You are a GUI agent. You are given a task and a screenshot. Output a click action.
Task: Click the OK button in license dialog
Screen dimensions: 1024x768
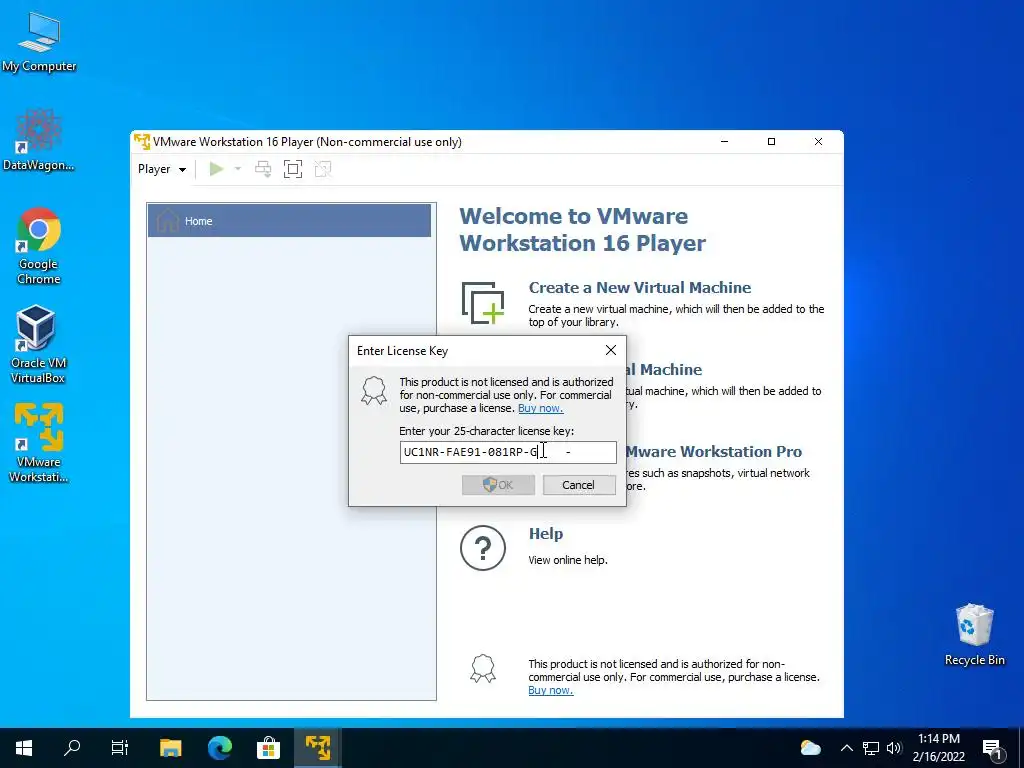(x=498, y=485)
